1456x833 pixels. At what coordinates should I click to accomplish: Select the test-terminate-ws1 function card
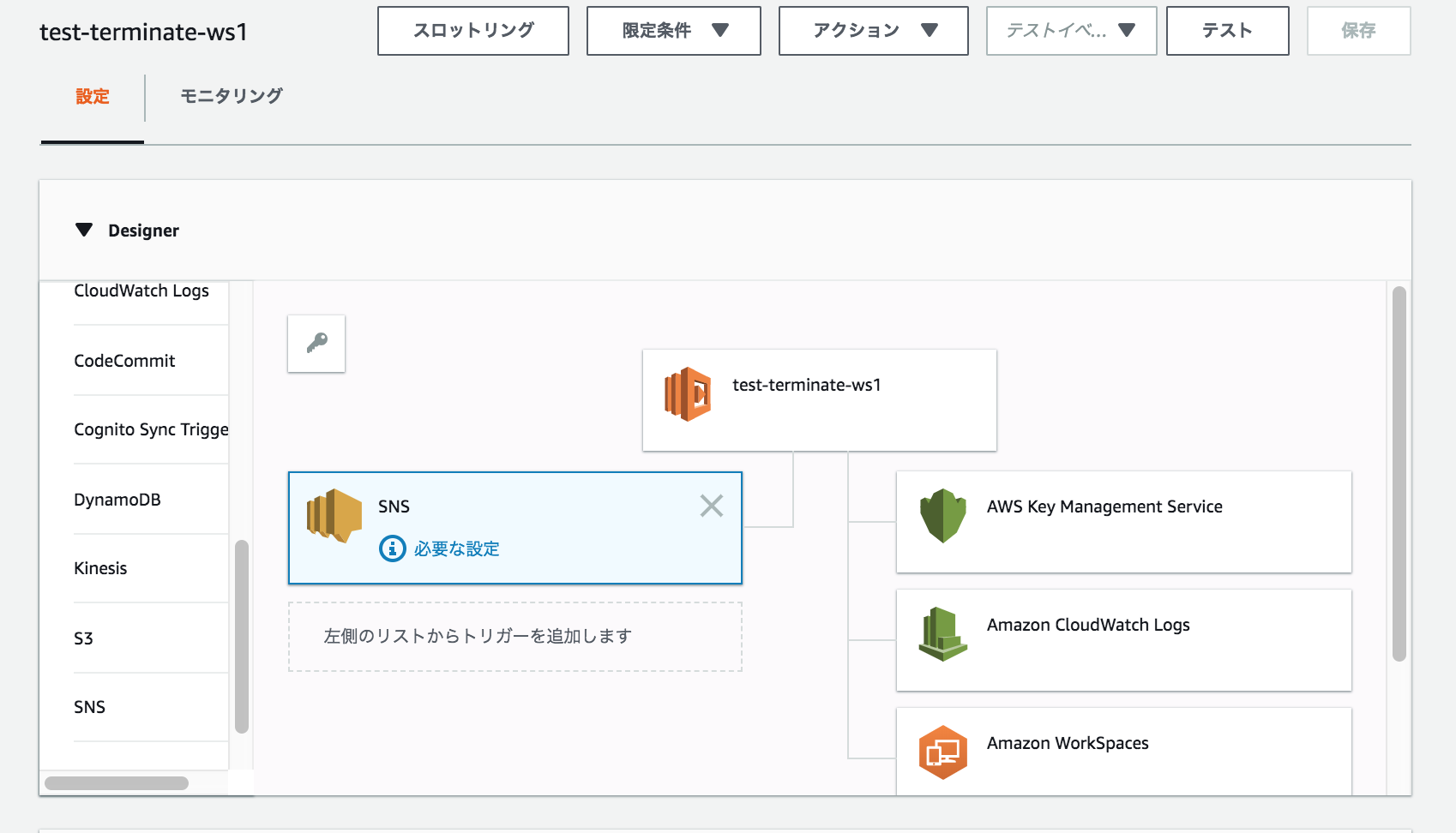coord(820,400)
